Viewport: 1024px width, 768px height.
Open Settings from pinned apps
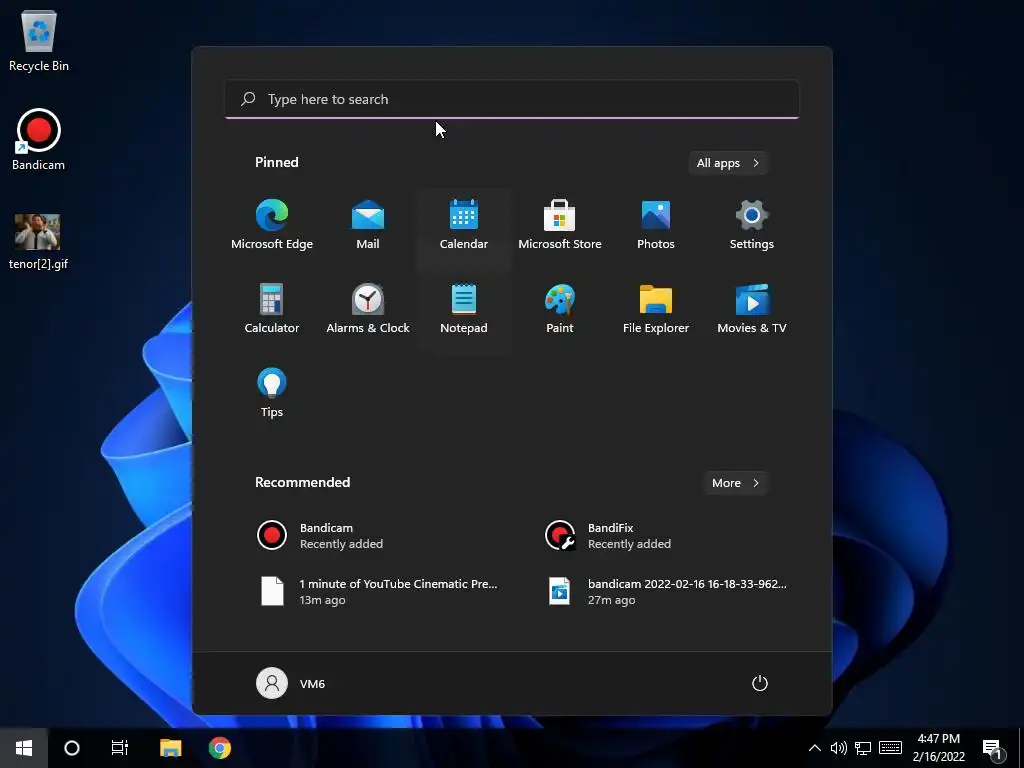(752, 225)
